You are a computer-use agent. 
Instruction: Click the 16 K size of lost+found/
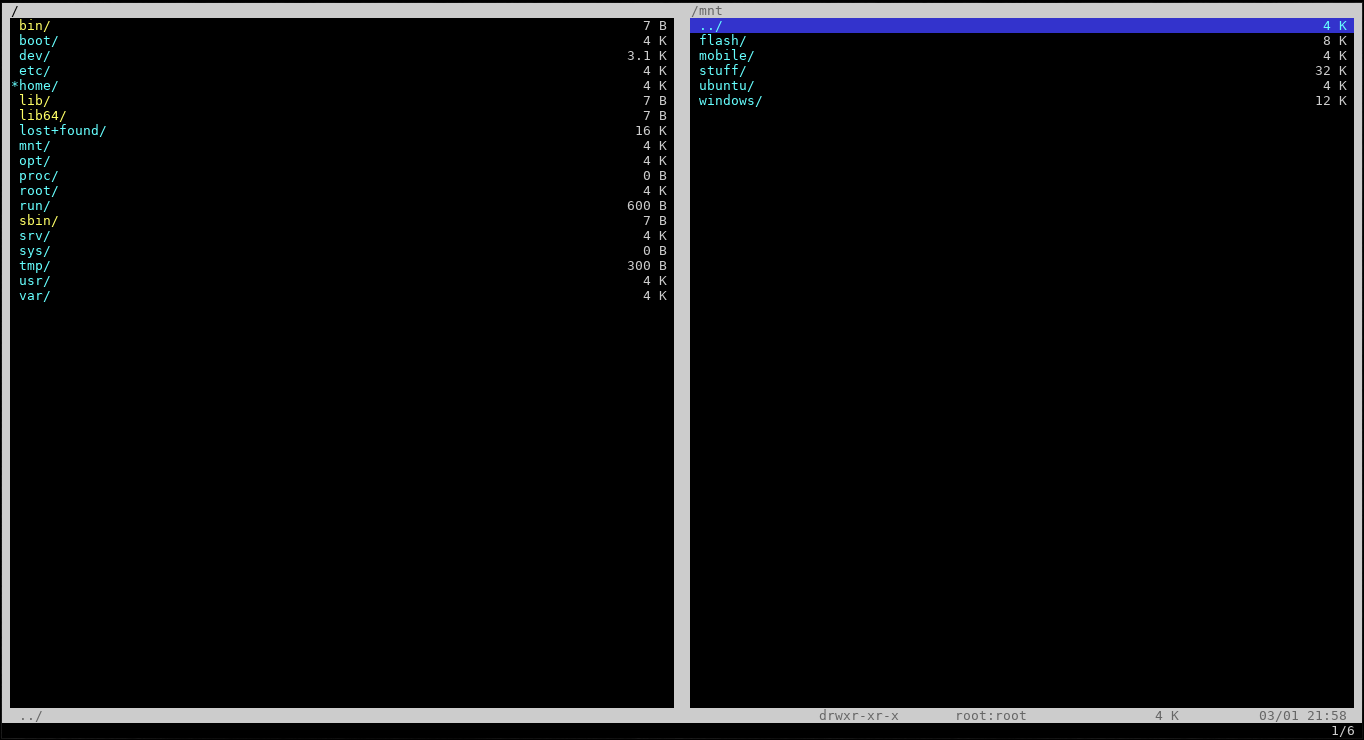click(651, 131)
